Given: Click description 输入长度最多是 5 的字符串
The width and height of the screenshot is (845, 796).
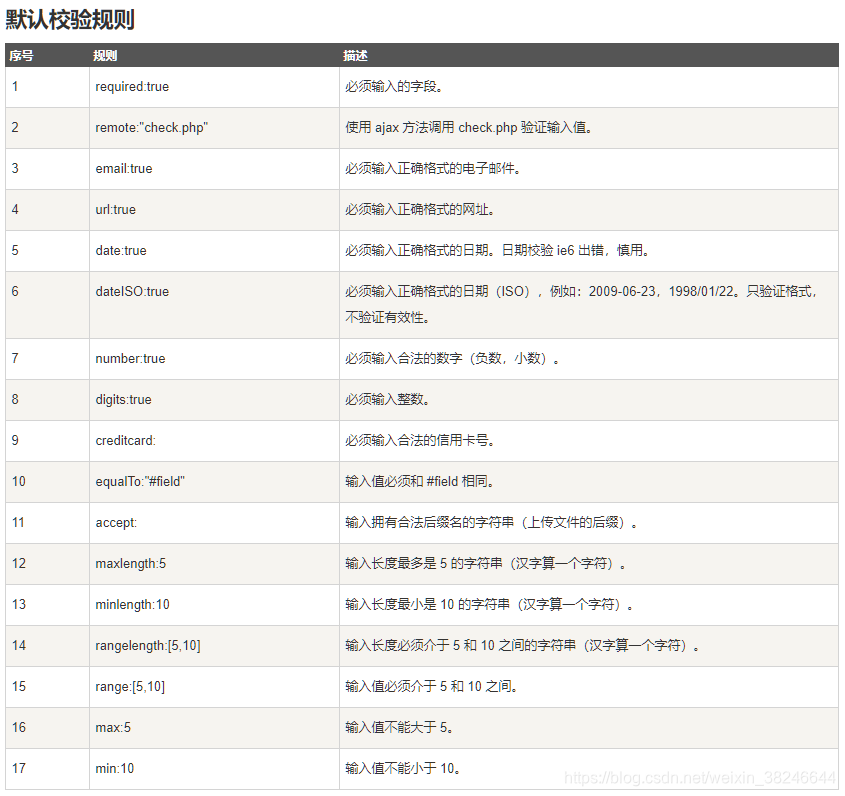Looking at the screenshot, I should (486, 564).
